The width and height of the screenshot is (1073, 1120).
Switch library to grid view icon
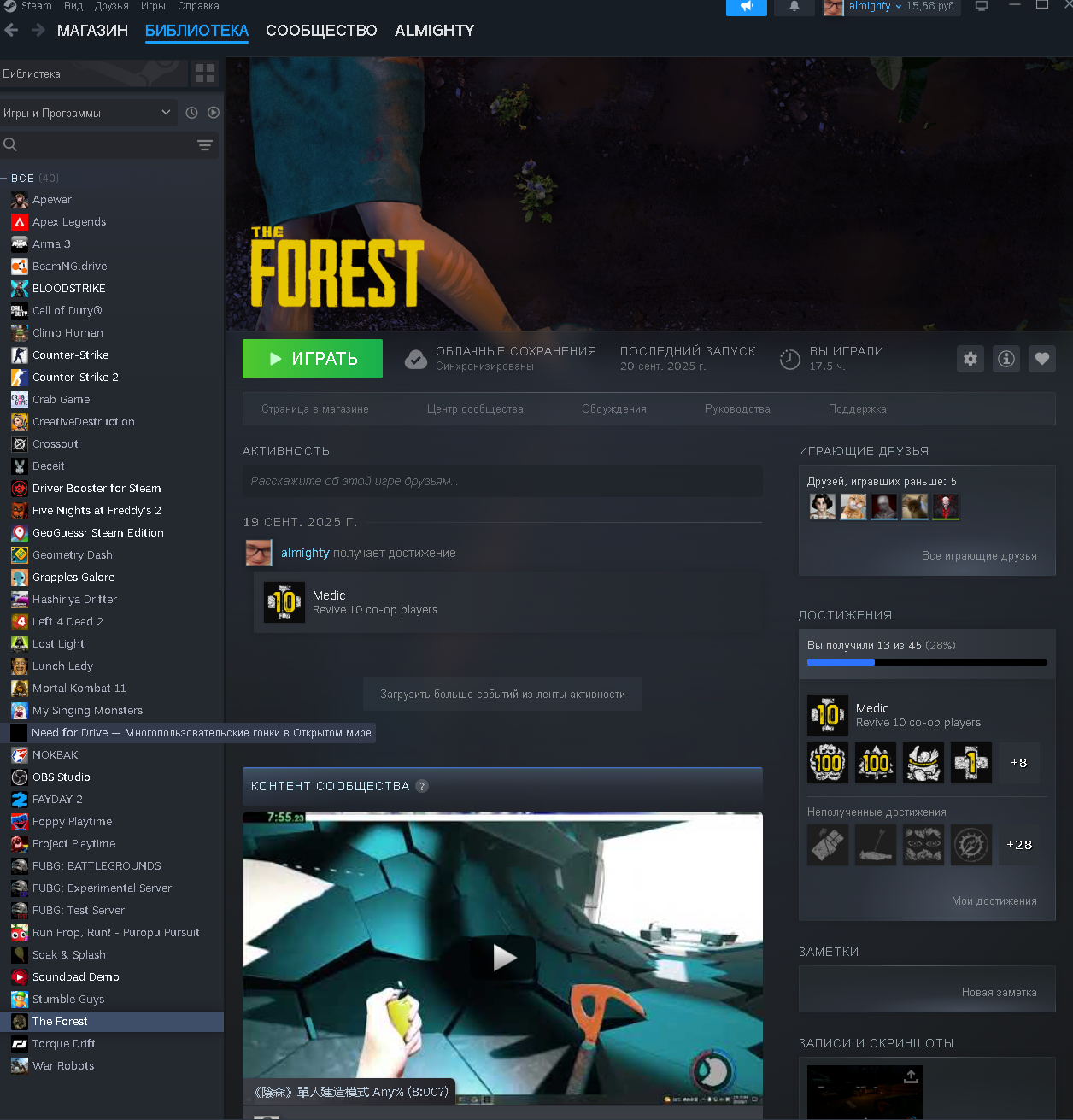tap(205, 73)
